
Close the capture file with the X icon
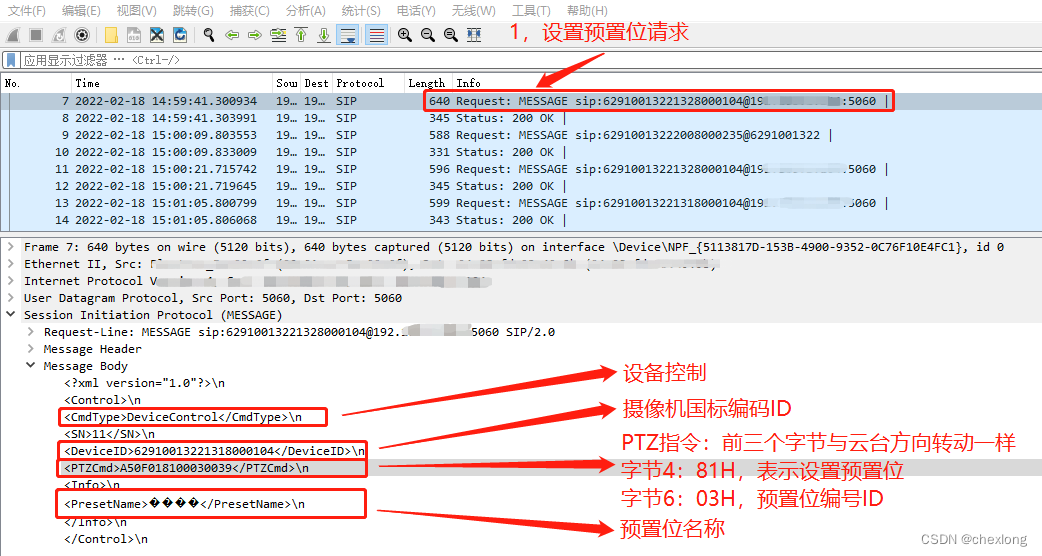pyautogui.click(x=157, y=35)
